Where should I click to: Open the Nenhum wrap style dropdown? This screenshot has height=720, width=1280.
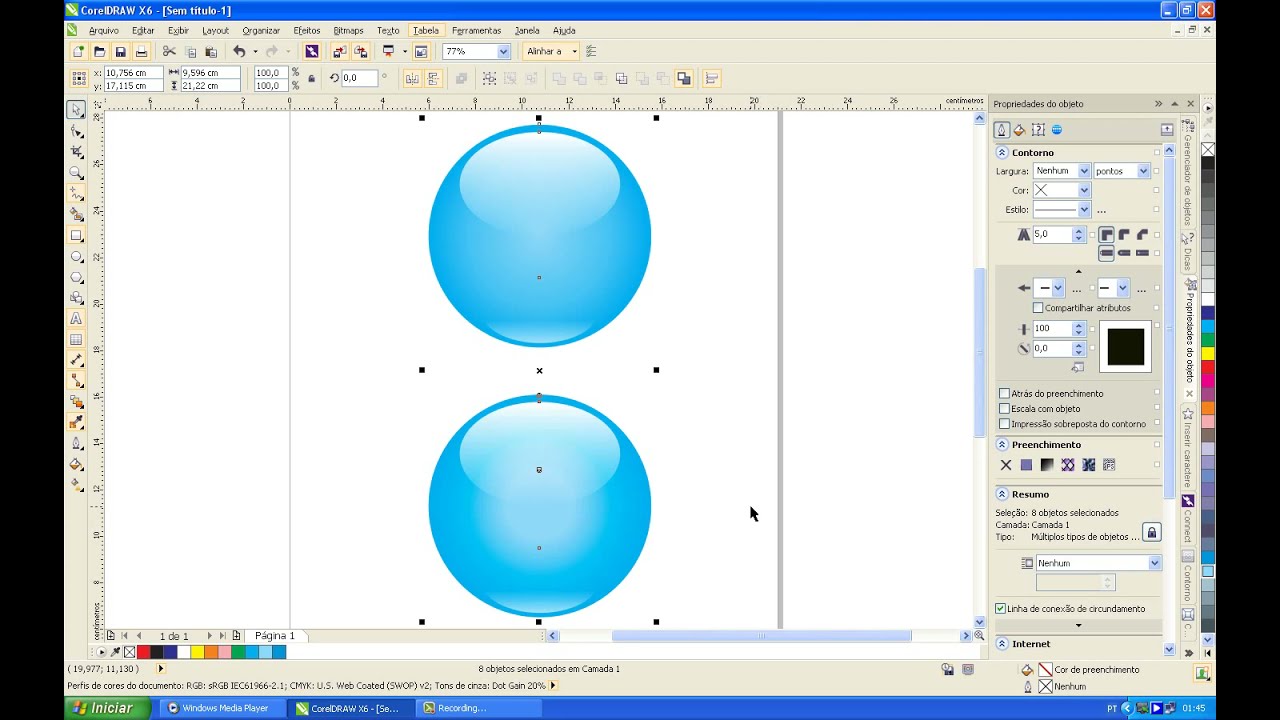coord(1154,563)
